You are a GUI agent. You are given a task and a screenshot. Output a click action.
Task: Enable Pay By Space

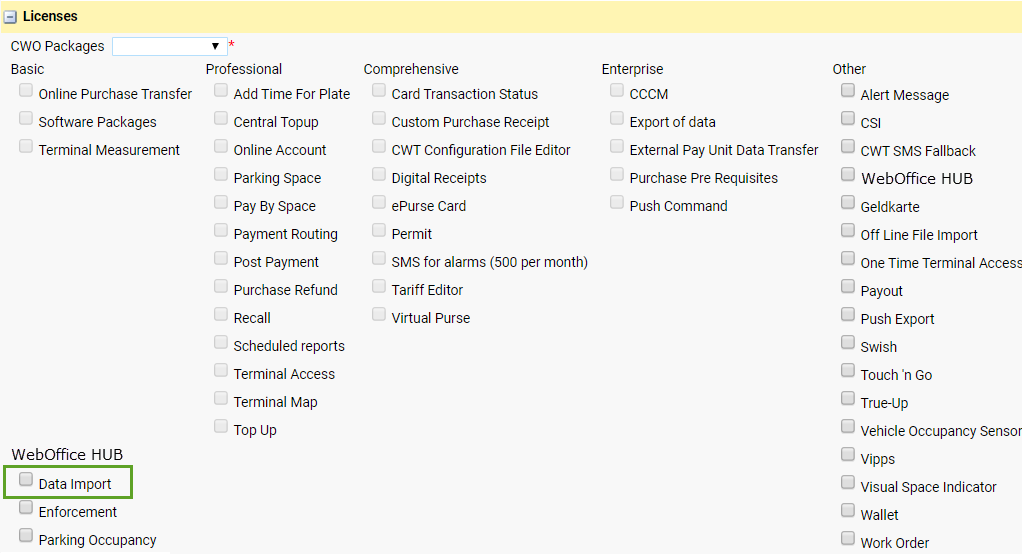[x=221, y=202]
